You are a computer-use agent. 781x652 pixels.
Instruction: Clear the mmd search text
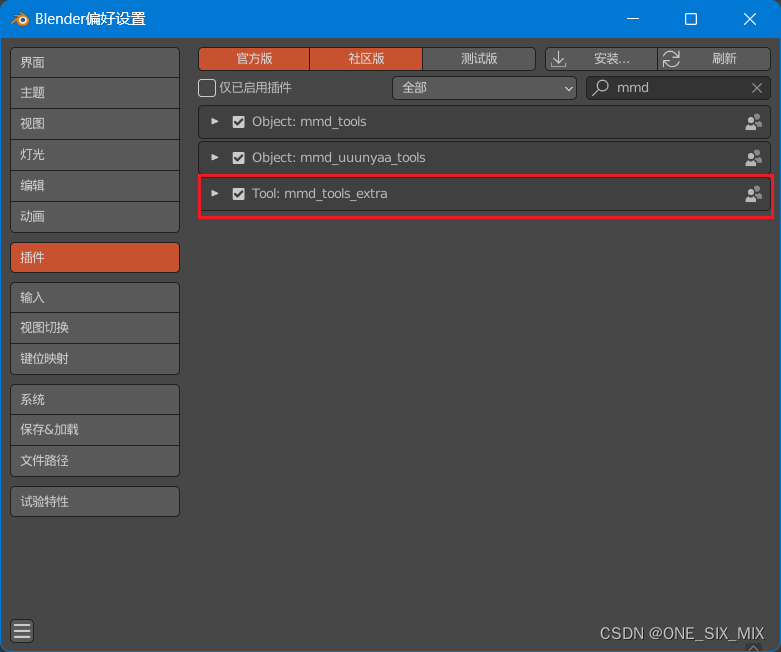(x=757, y=88)
